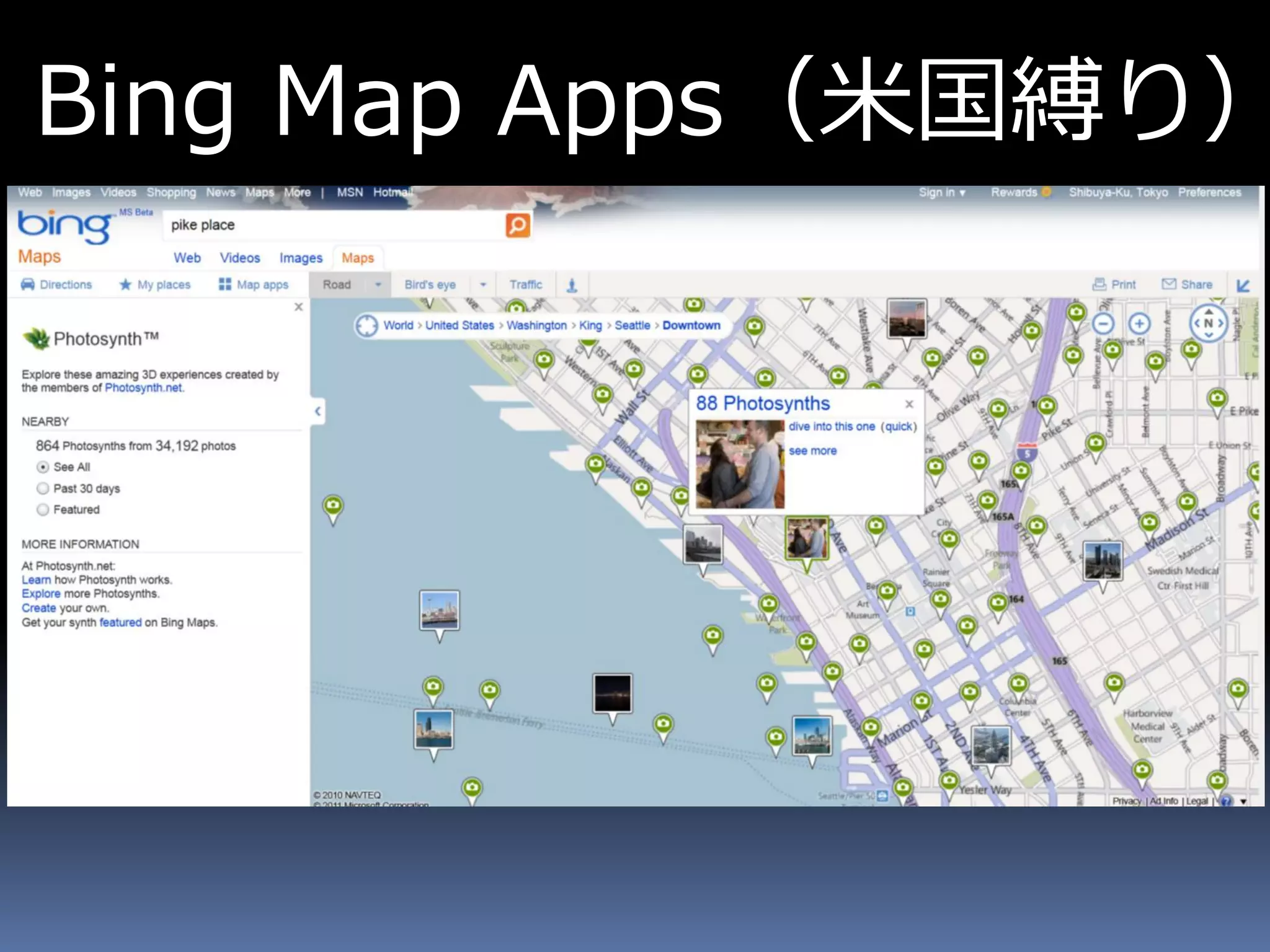Print the map
1270x952 pixels.
coord(1114,284)
